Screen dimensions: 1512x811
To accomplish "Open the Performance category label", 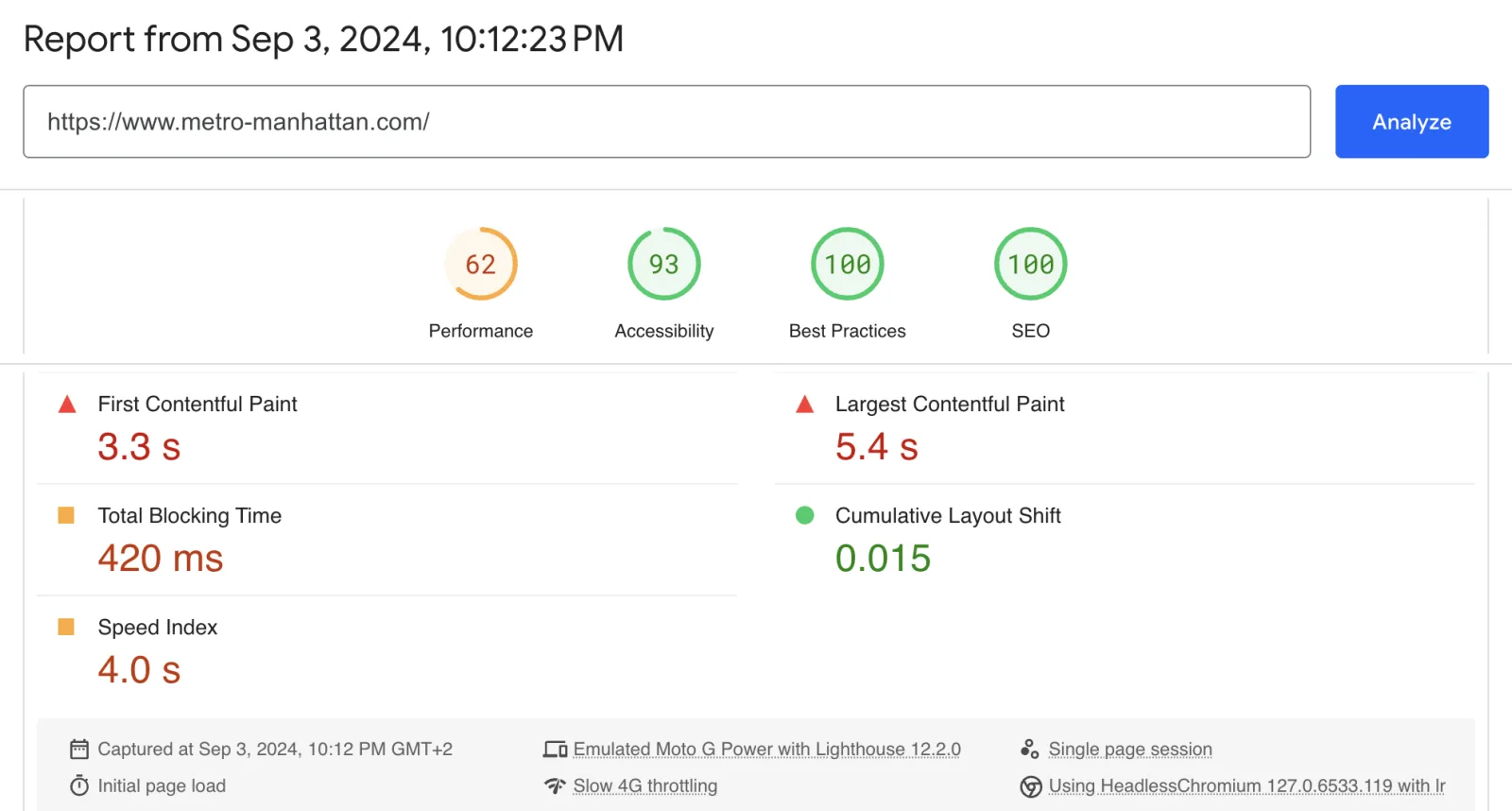I will [481, 331].
